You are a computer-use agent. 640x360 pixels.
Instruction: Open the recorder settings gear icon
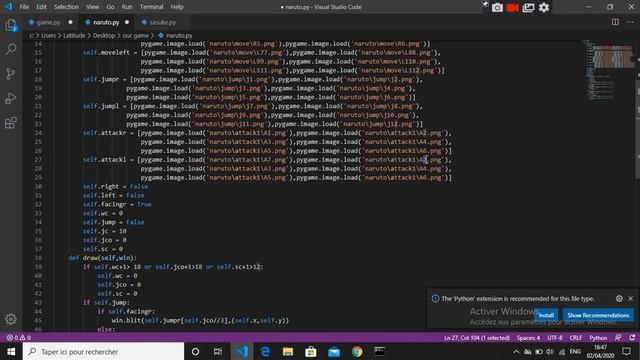pos(544,7)
